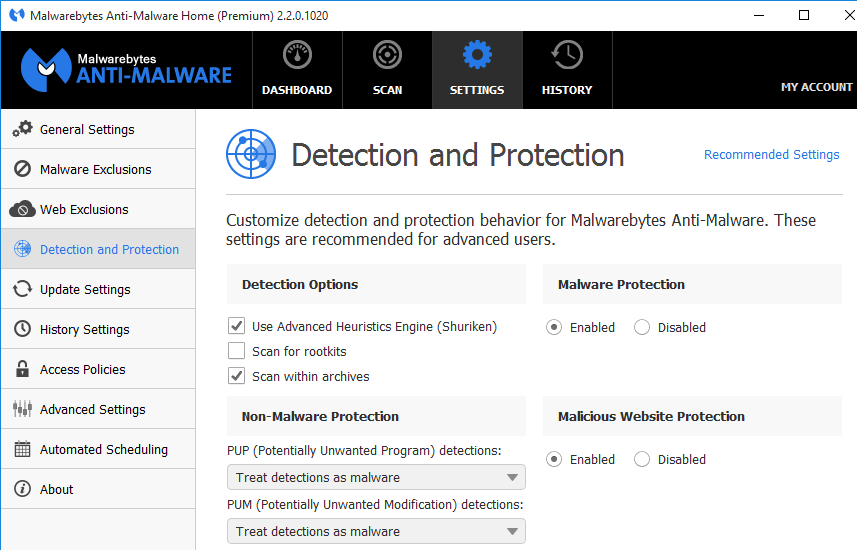Open About in sidebar
Image resolution: width=857 pixels, height=550 pixels.
click(98, 488)
